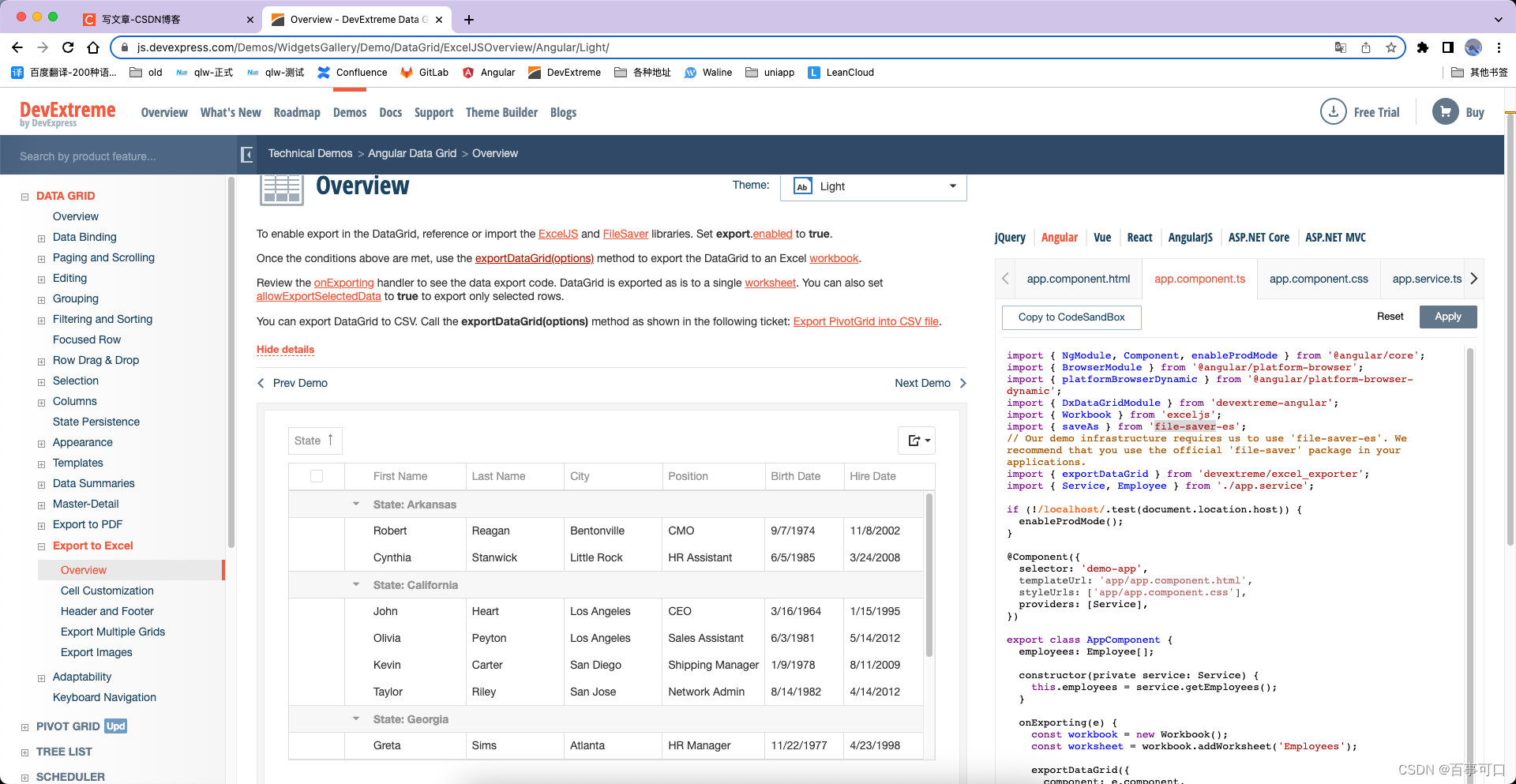The width and height of the screenshot is (1516, 784).
Task: Open the Theme Light dropdown
Action: [873, 186]
